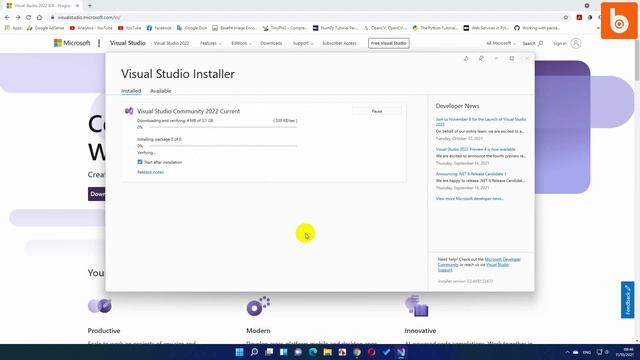Open the Opera browser on the taskbar
This screenshot has height=360, width=640.
point(371,352)
